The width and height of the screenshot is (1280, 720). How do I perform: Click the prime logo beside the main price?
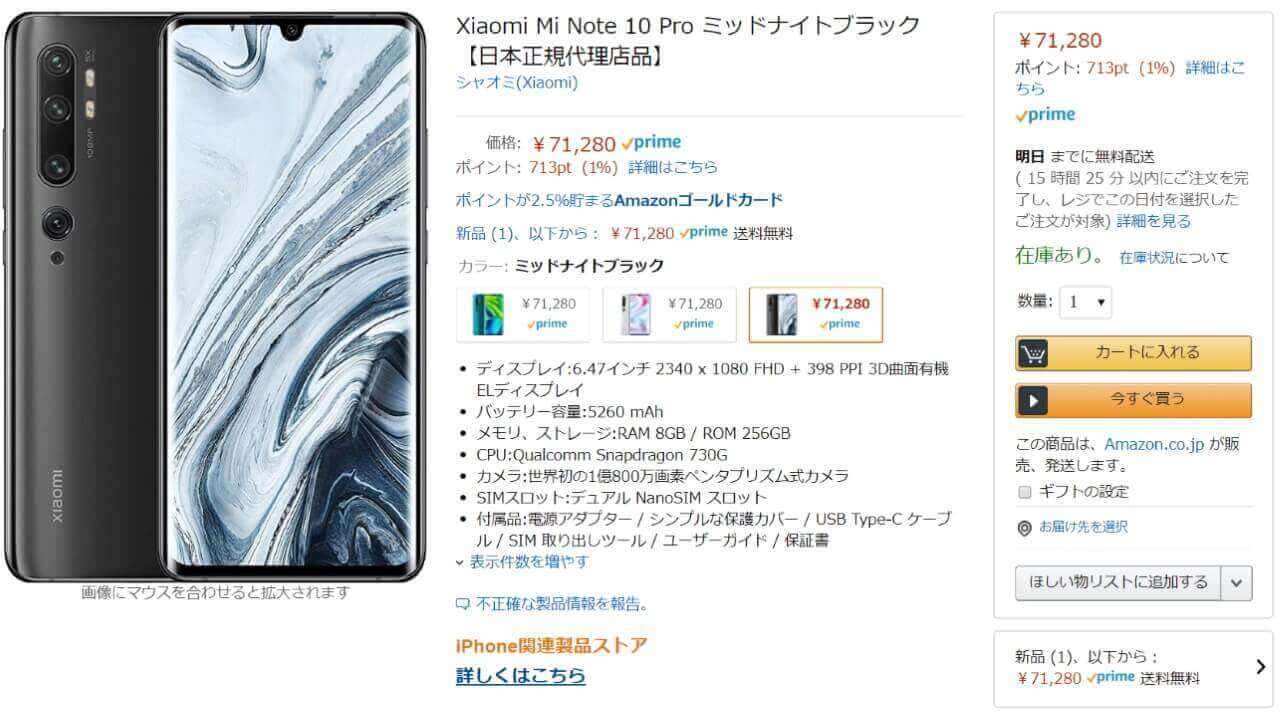(x=651, y=143)
